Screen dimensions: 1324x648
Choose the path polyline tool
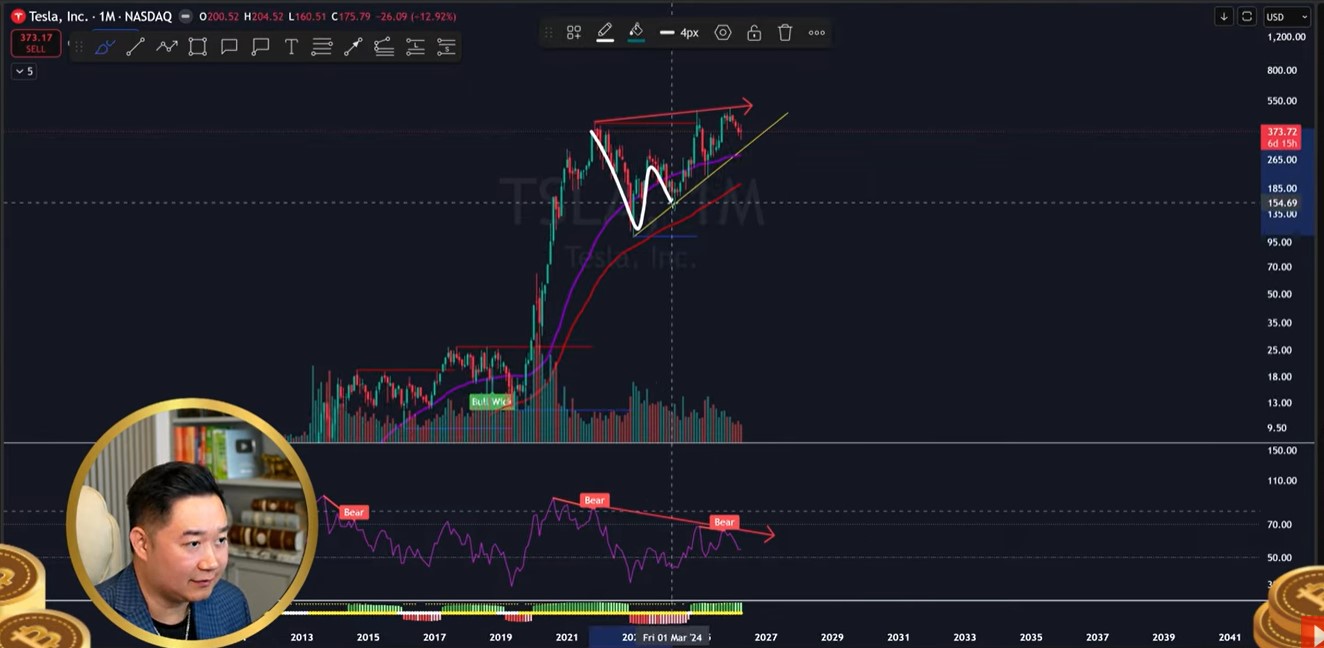coord(167,46)
